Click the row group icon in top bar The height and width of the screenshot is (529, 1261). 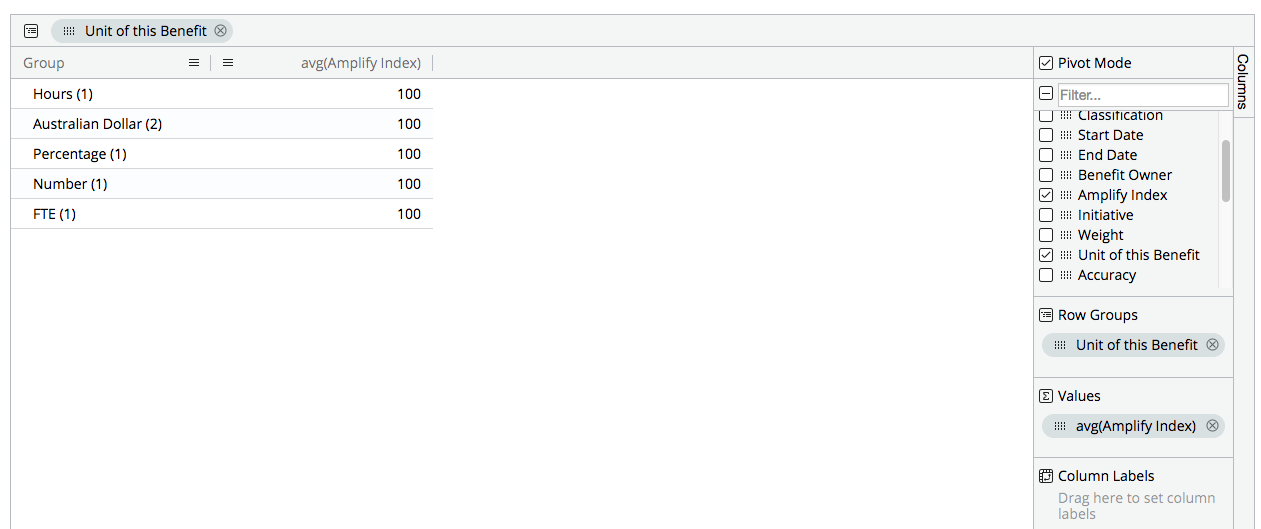coord(31,31)
